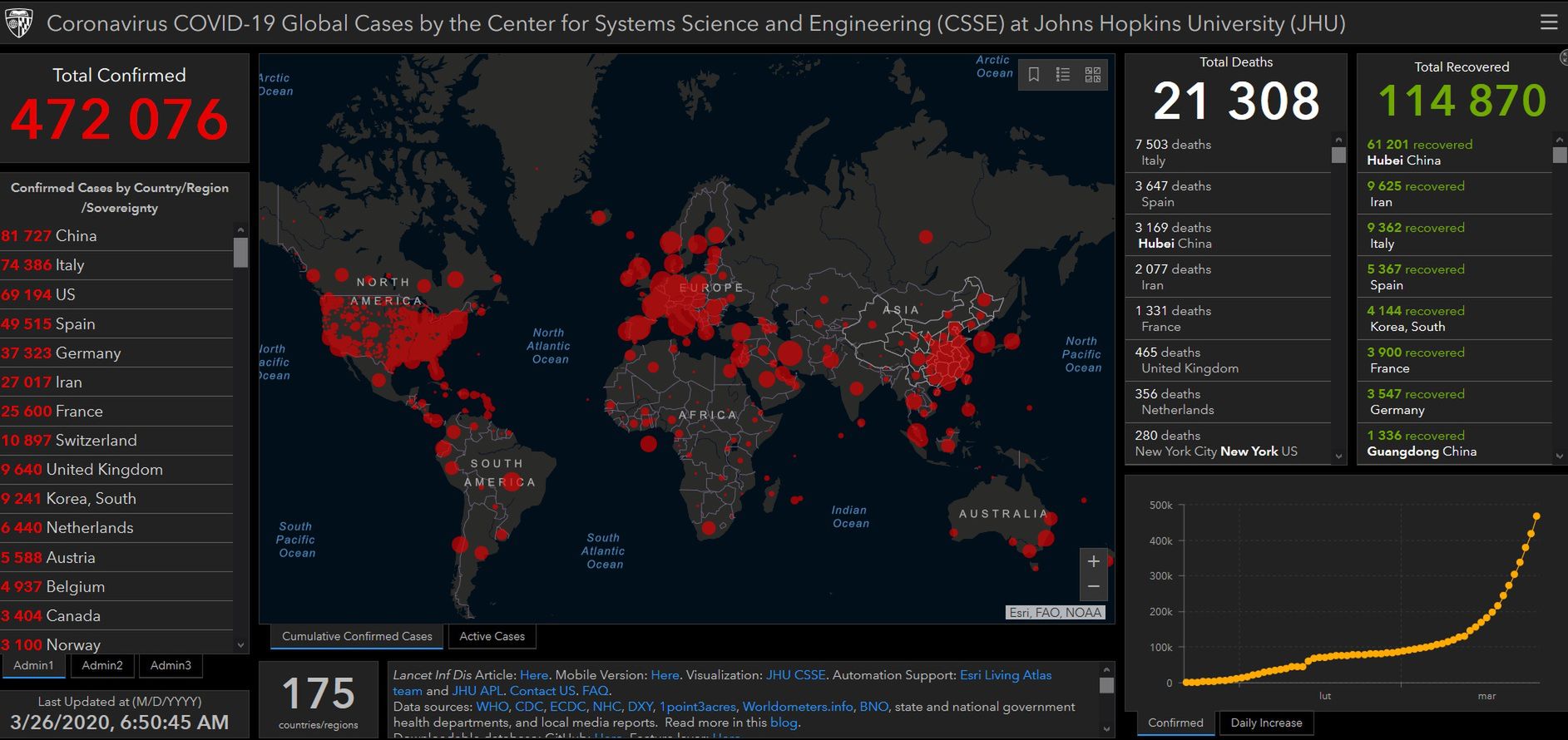The height and width of the screenshot is (740, 1568).
Task: Click '4 144 recovered Korea, South' entry
Action: click(1456, 318)
